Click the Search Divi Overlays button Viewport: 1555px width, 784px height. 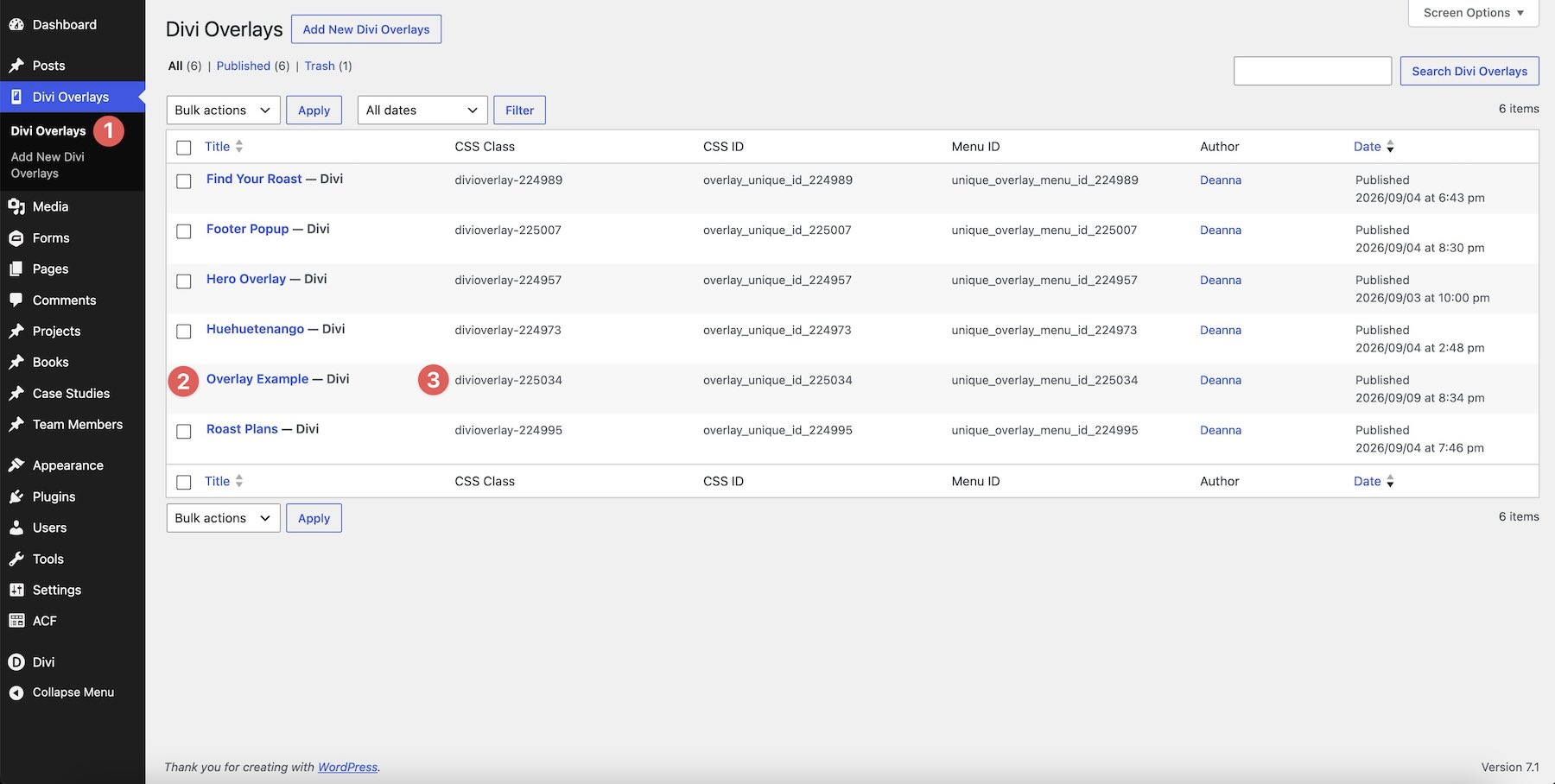1469,71
